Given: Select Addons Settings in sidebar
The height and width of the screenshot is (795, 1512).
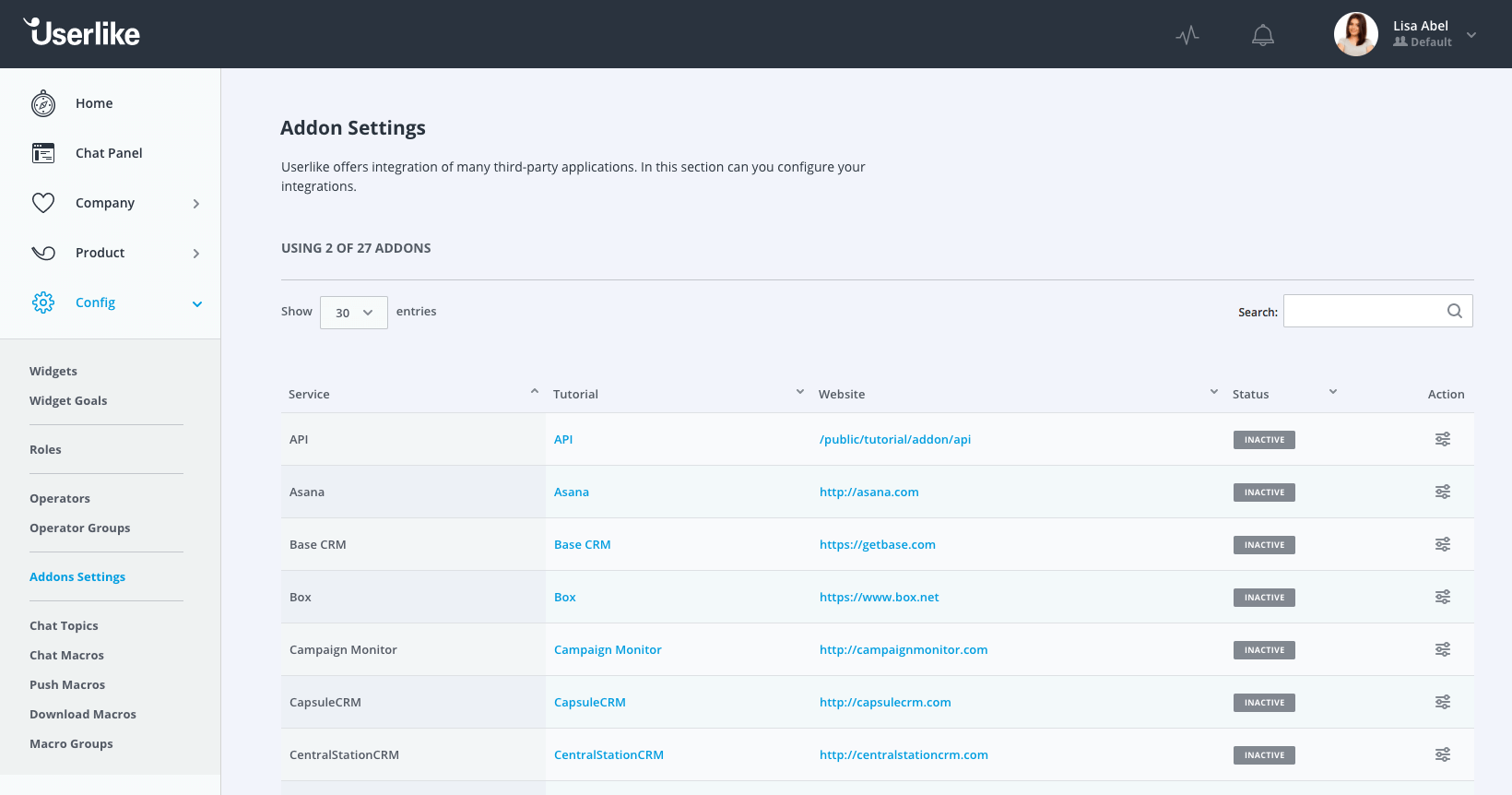Looking at the screenshot, I should [x=77, y=576].
